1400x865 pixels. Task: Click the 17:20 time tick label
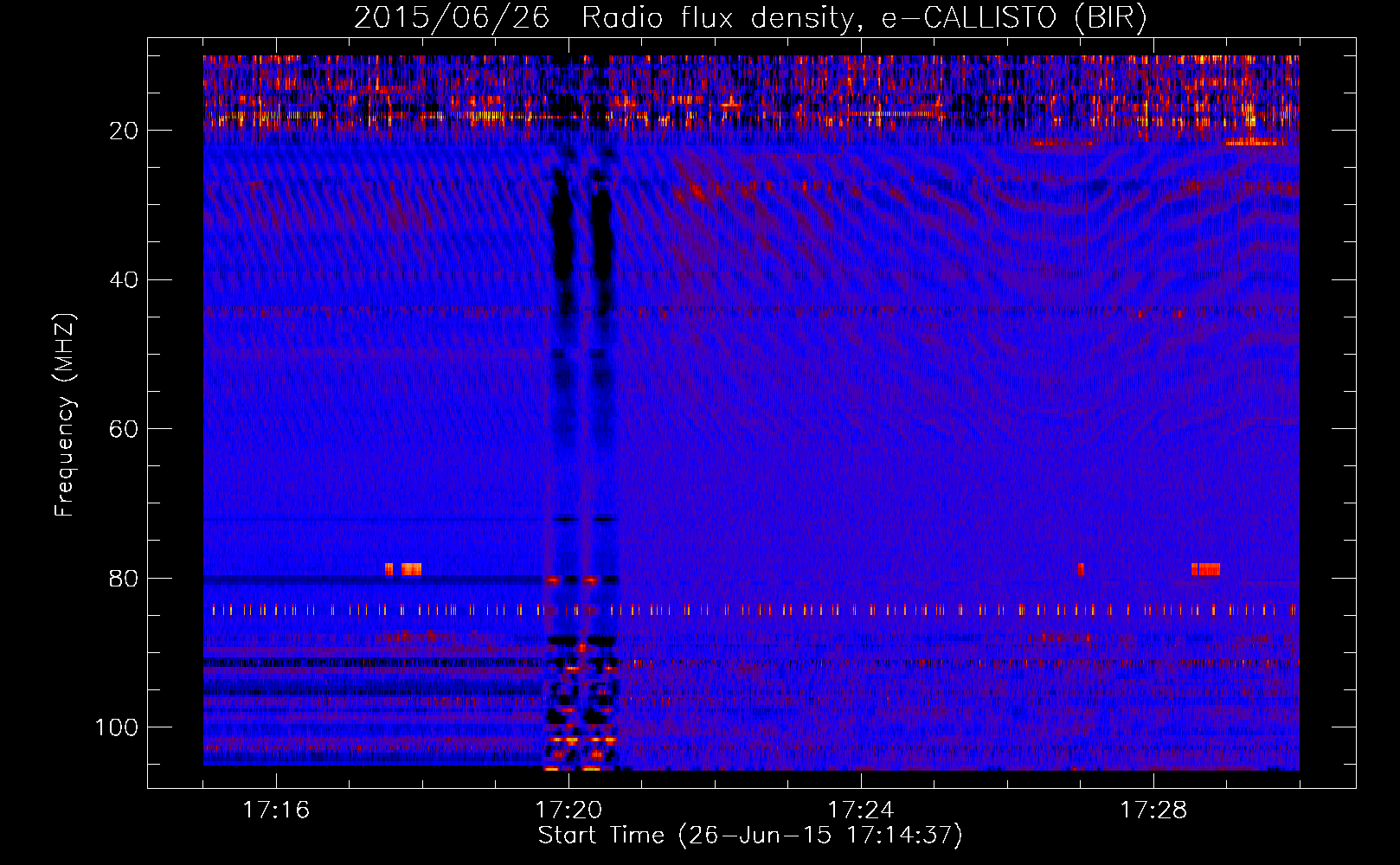point(568,810)
